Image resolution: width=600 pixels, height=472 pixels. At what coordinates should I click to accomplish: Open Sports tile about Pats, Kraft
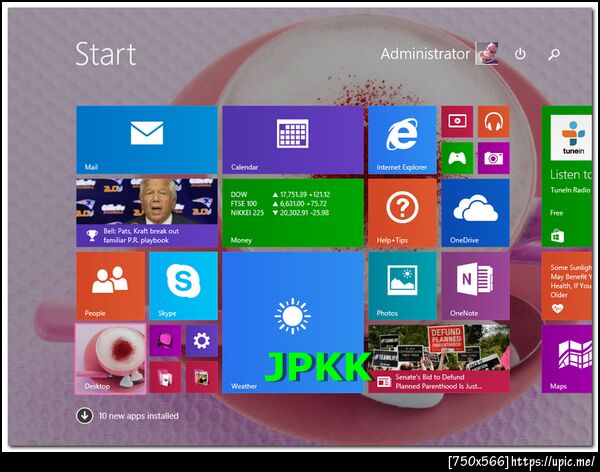pyautogui.click(x=147, y=213)
